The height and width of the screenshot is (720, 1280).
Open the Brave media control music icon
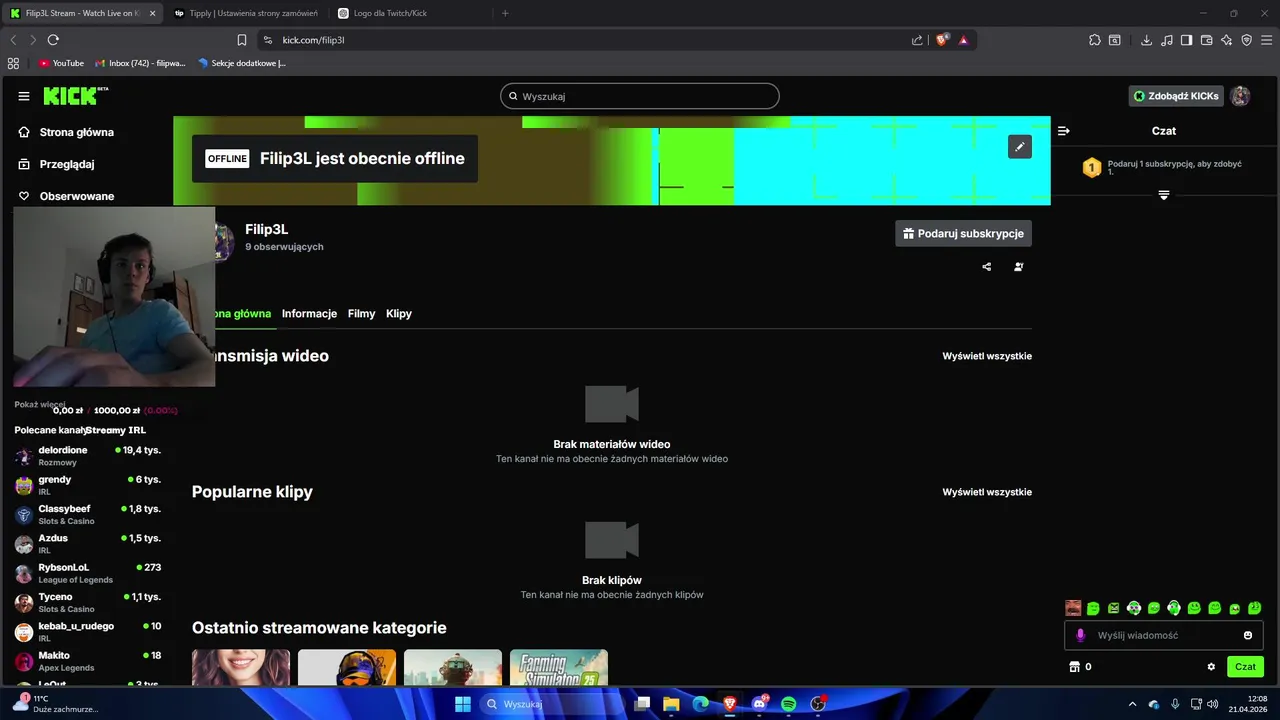tap(1166, 40)
